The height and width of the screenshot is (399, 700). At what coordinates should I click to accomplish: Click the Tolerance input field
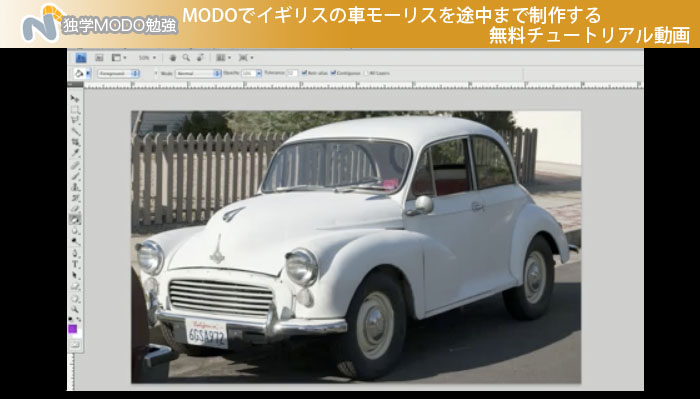pos(292,73)
